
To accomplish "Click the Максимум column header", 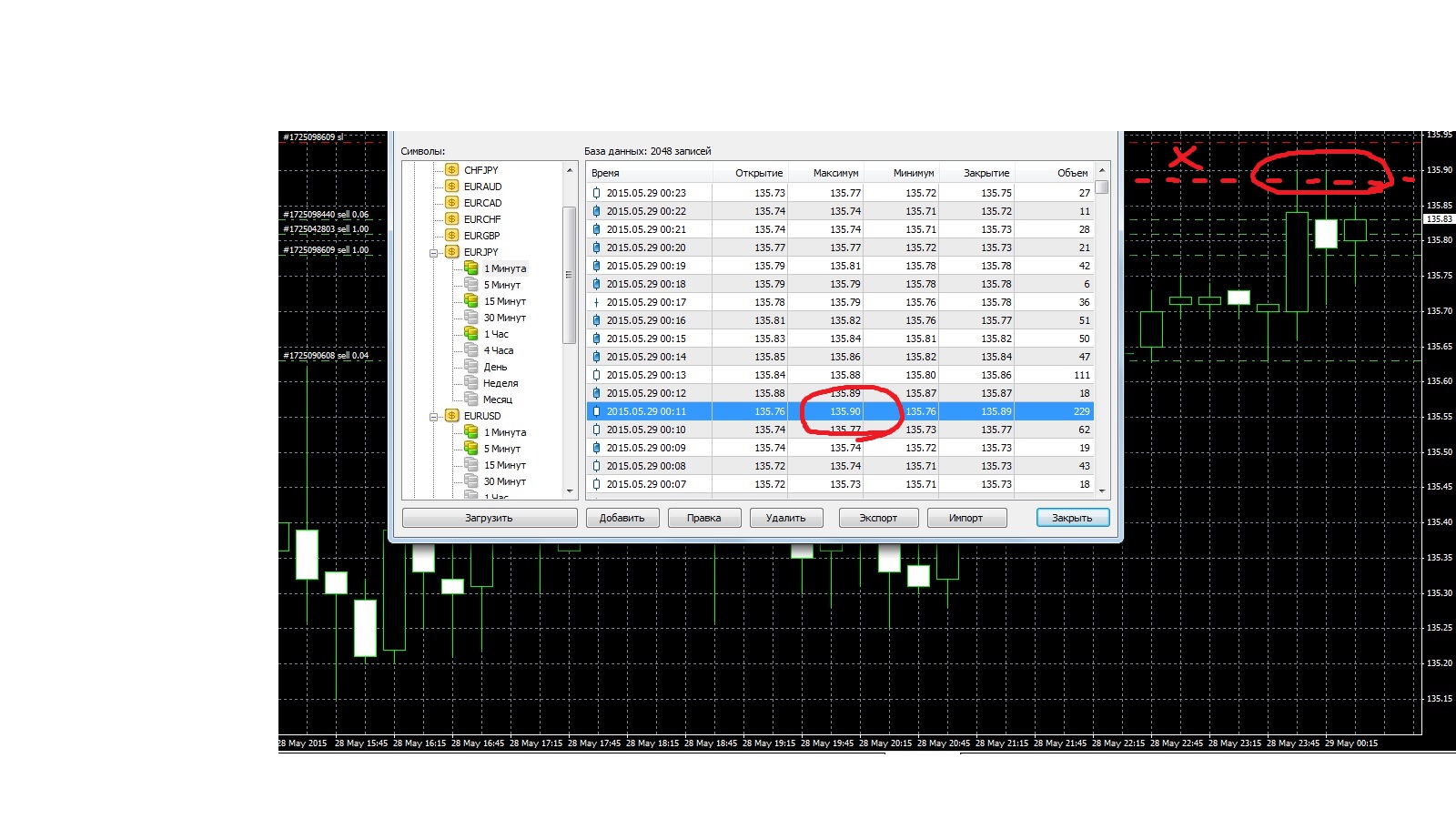I will coord(825,173).
